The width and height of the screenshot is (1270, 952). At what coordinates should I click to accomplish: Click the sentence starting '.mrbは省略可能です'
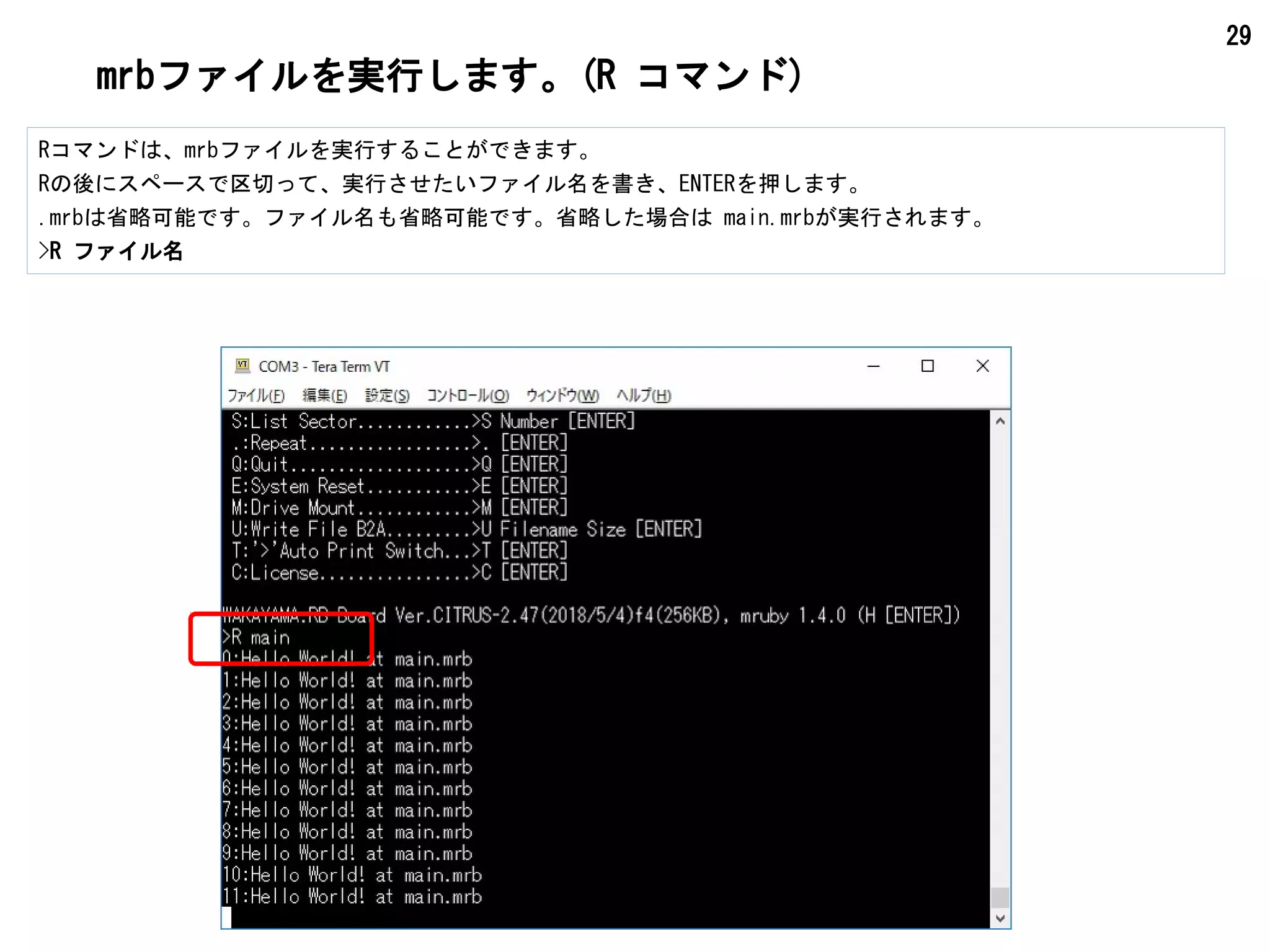coord(512,217)
